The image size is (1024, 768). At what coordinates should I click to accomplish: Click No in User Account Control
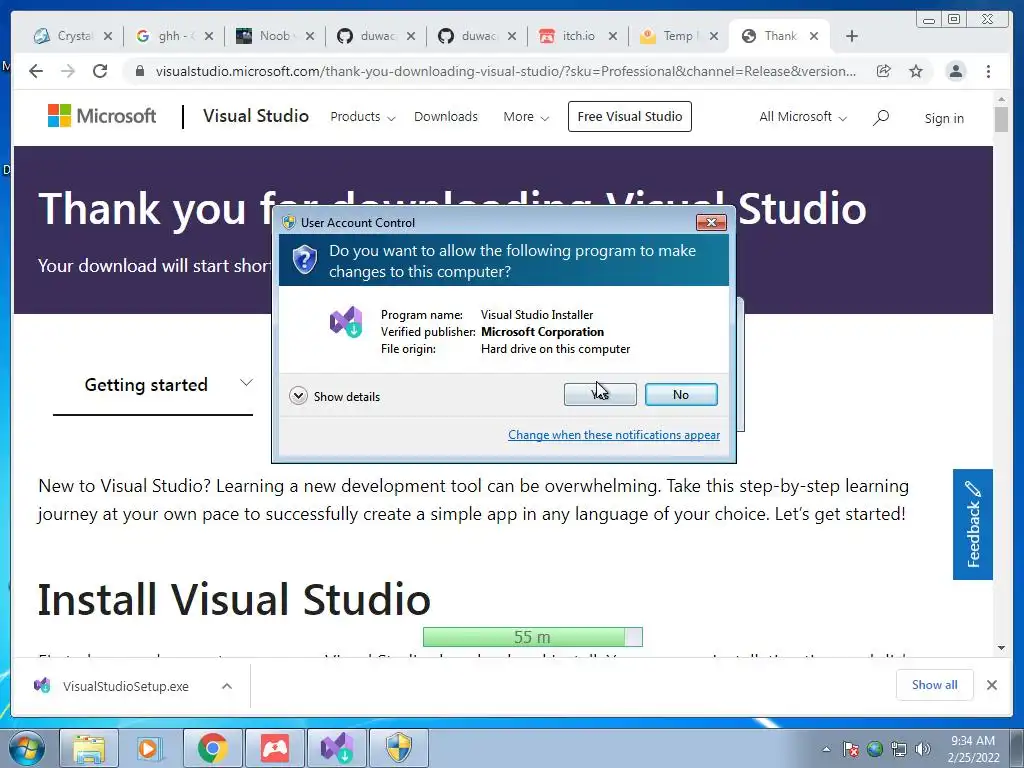(681, 394)
